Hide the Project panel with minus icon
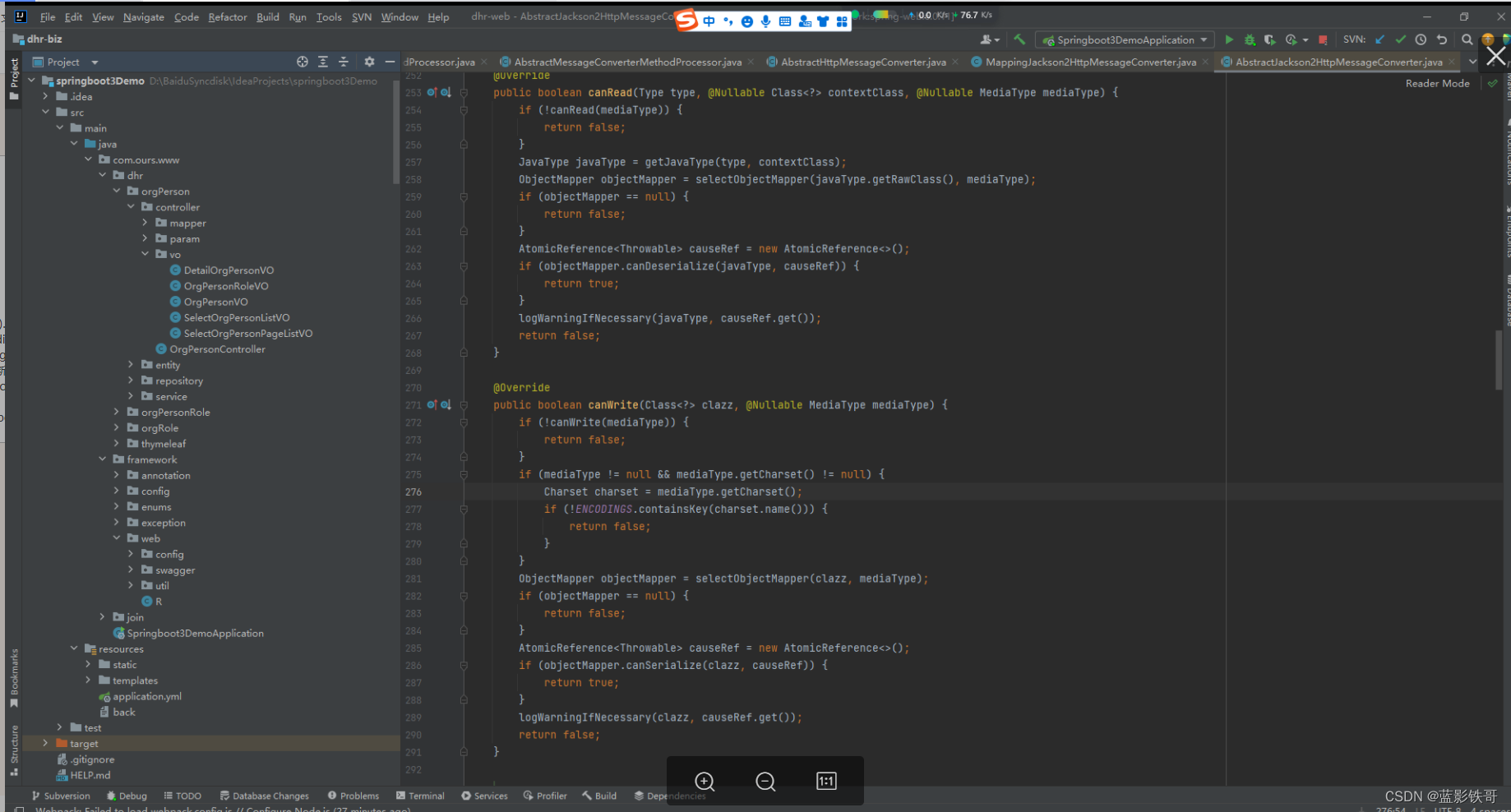1511x812 pixels. click(x=390, y=62)
